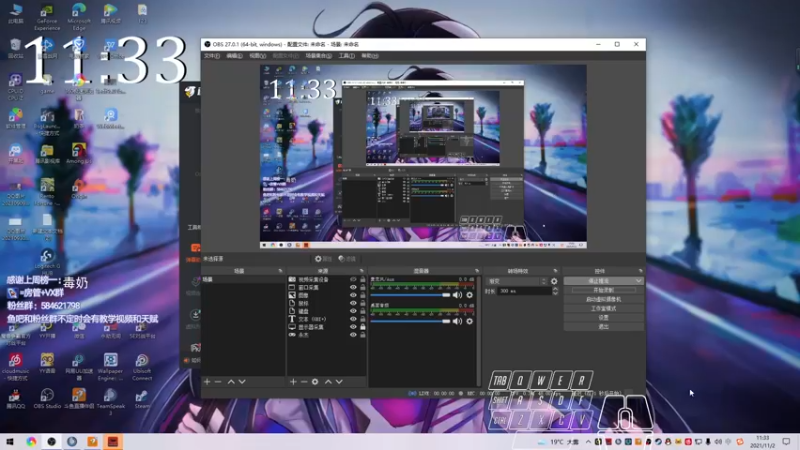Lock the 窗口采集 source

point(363,287)
